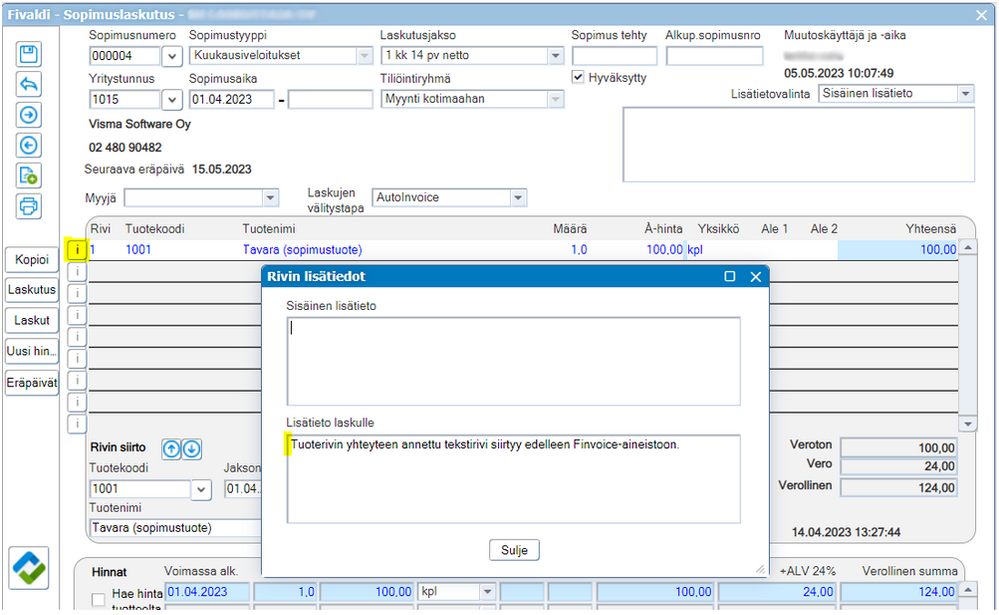Click the undo back-arrow icon in left toolbar

coord(29,84)
